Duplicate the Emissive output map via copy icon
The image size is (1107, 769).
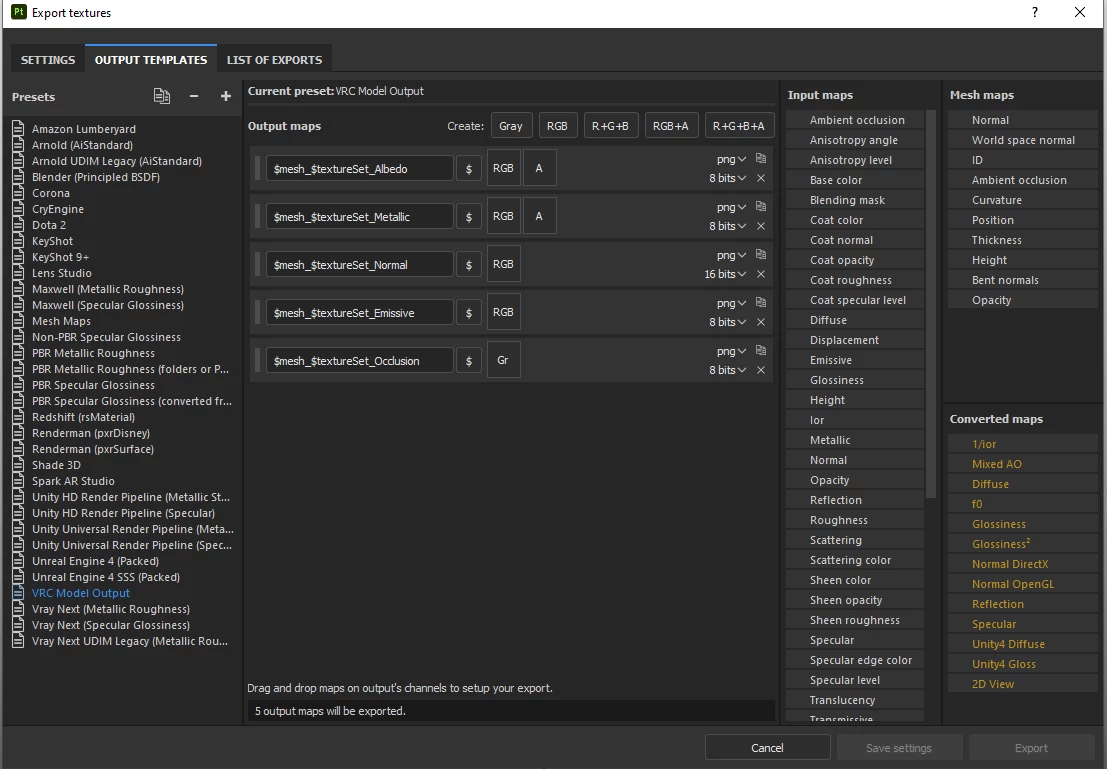[761, 302]
